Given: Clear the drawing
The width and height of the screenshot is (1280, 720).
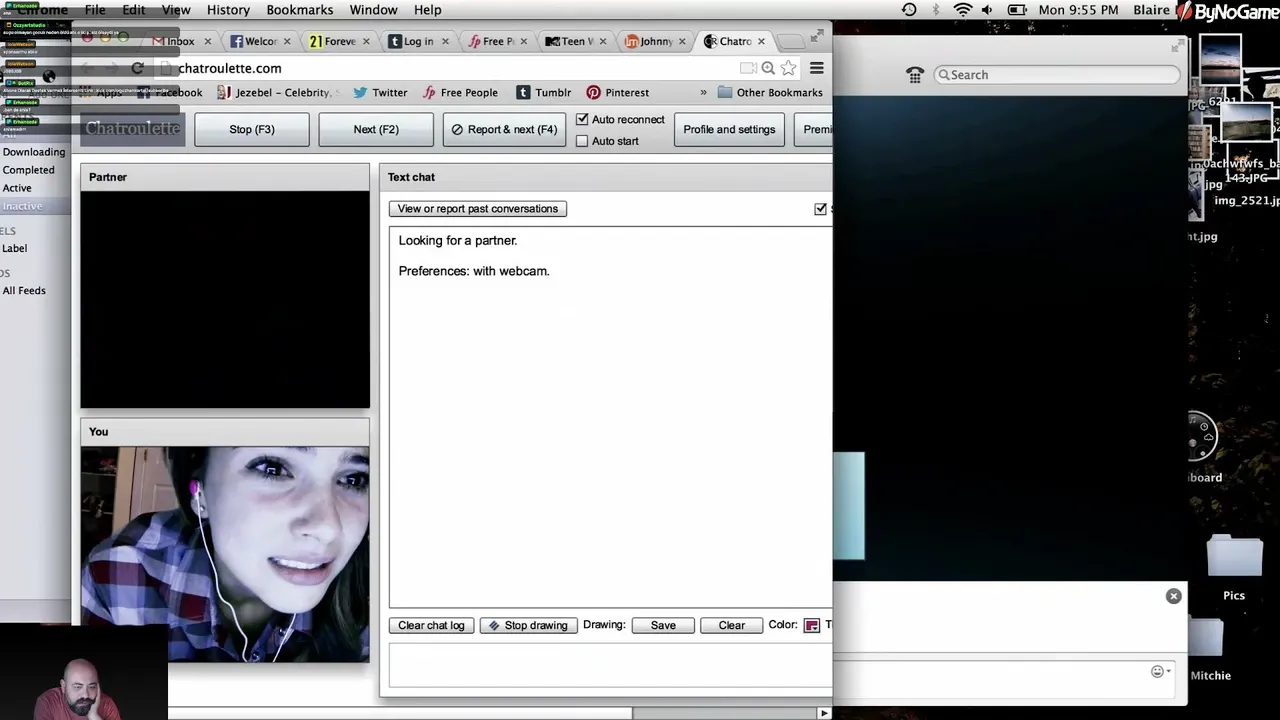Looking at the screenshot, I should tap(731, 626).
